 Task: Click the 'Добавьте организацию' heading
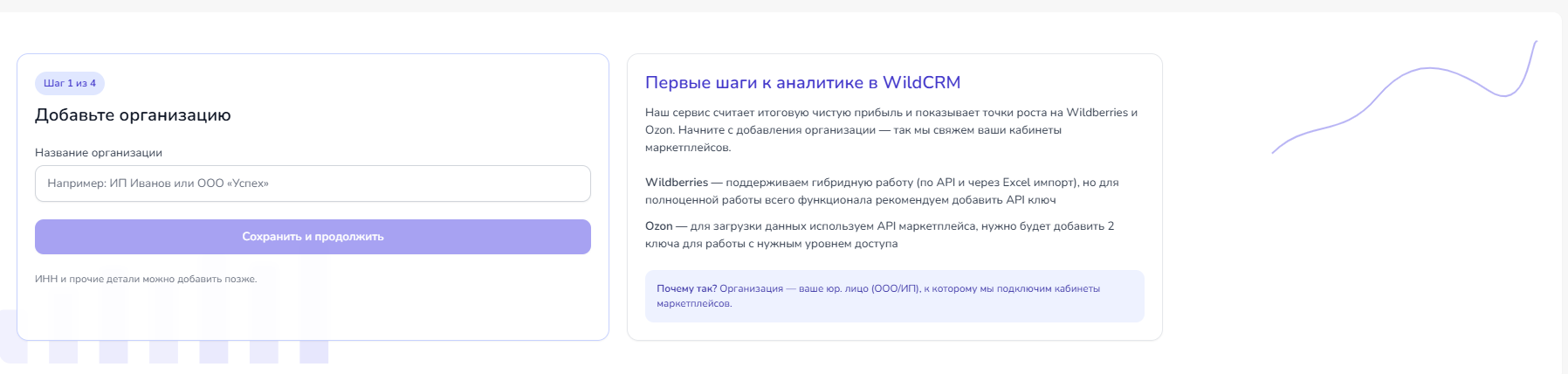tap(133, 115)
